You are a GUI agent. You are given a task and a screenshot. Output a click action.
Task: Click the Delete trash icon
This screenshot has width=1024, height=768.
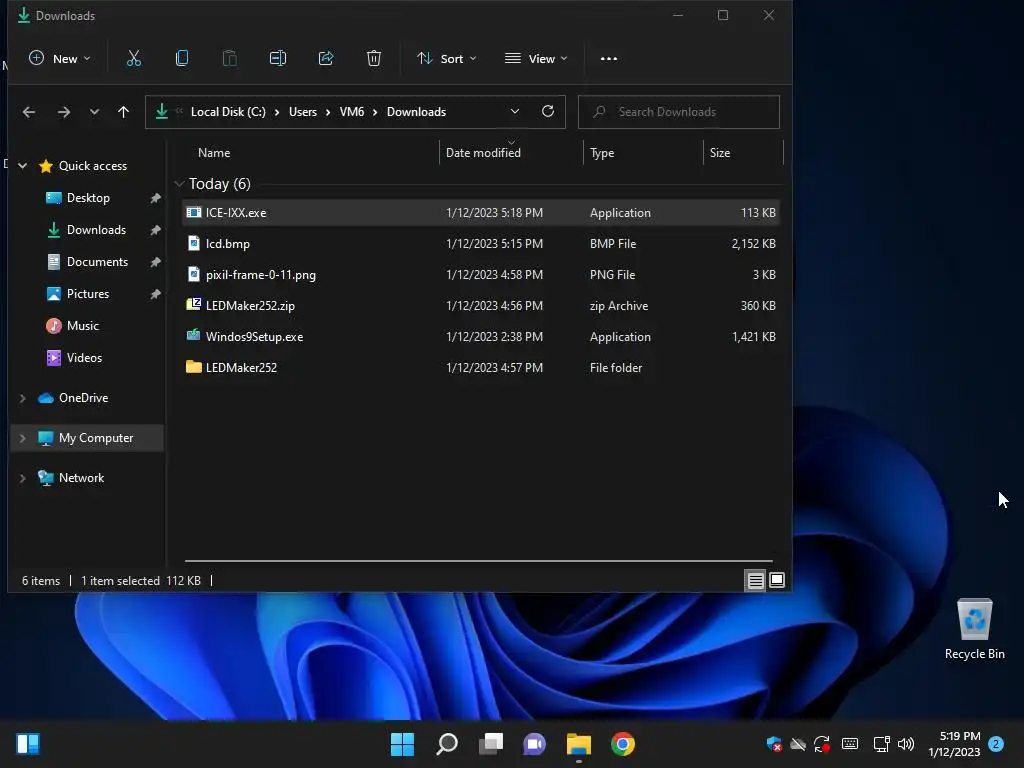tap(374, 58)
